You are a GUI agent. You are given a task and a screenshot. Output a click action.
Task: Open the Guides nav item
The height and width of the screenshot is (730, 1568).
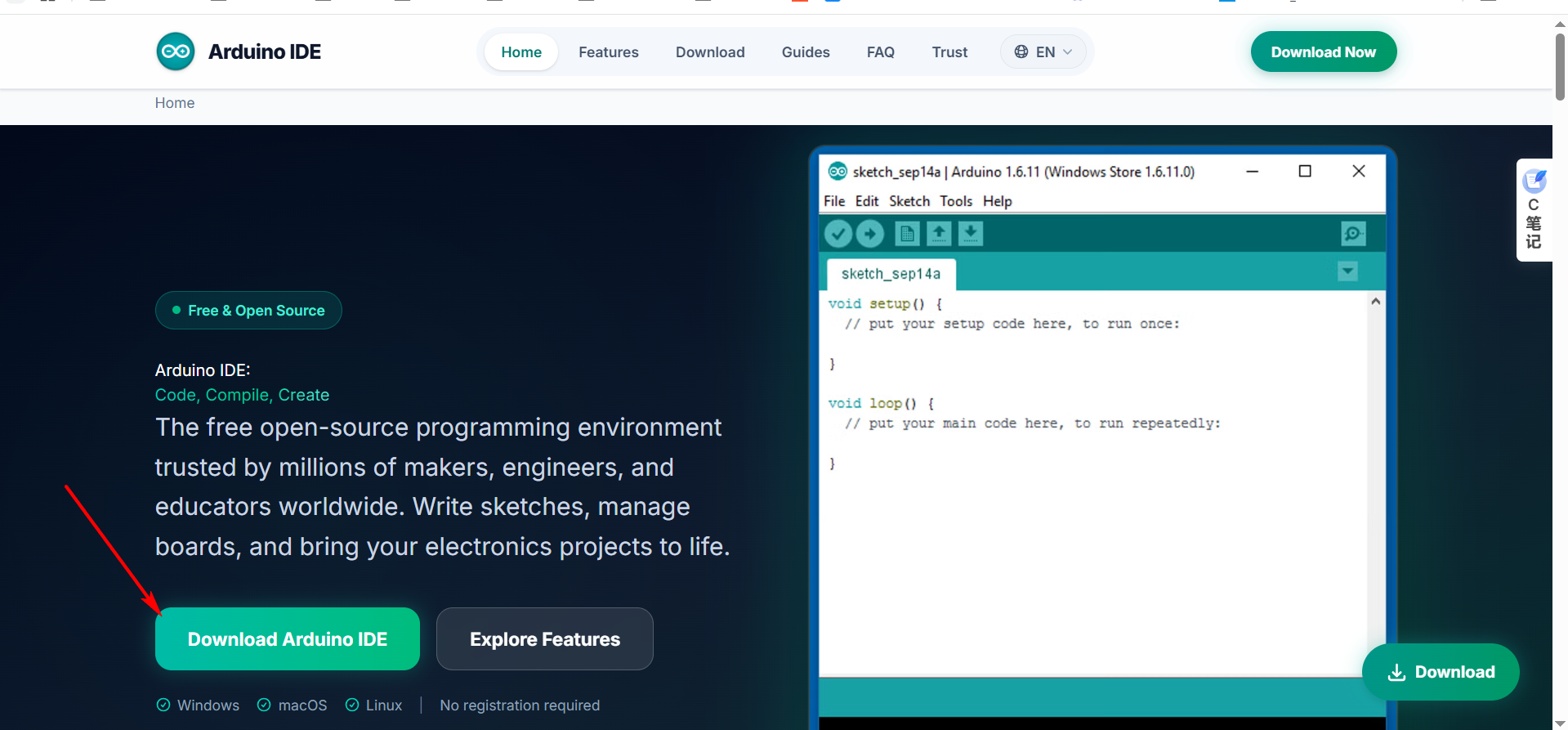click(x=806, y=52)
